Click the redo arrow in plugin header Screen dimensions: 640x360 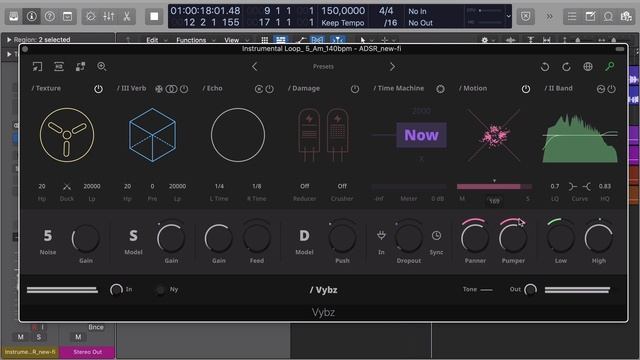click(x=566, y=67)
